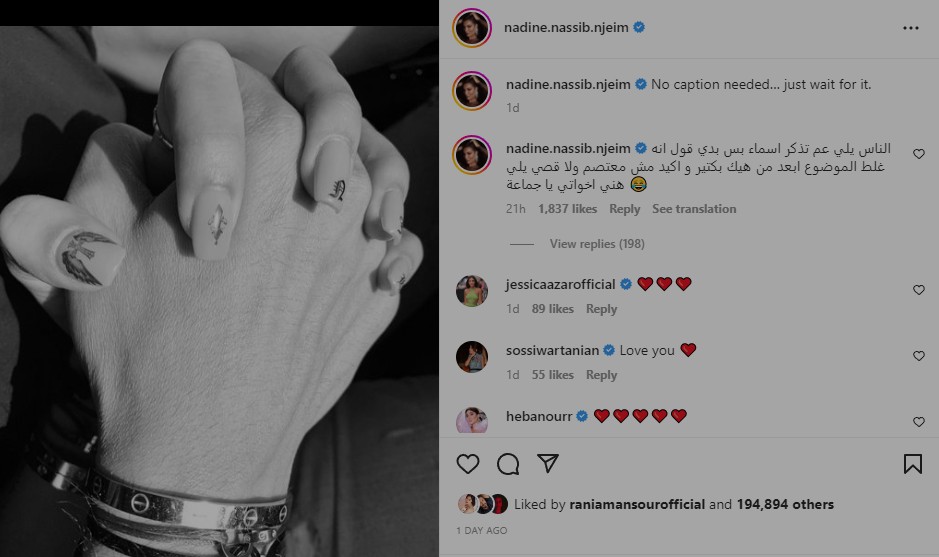Reply to jessicaazarofficial's comment
The image size is (939, 557).
601,309
